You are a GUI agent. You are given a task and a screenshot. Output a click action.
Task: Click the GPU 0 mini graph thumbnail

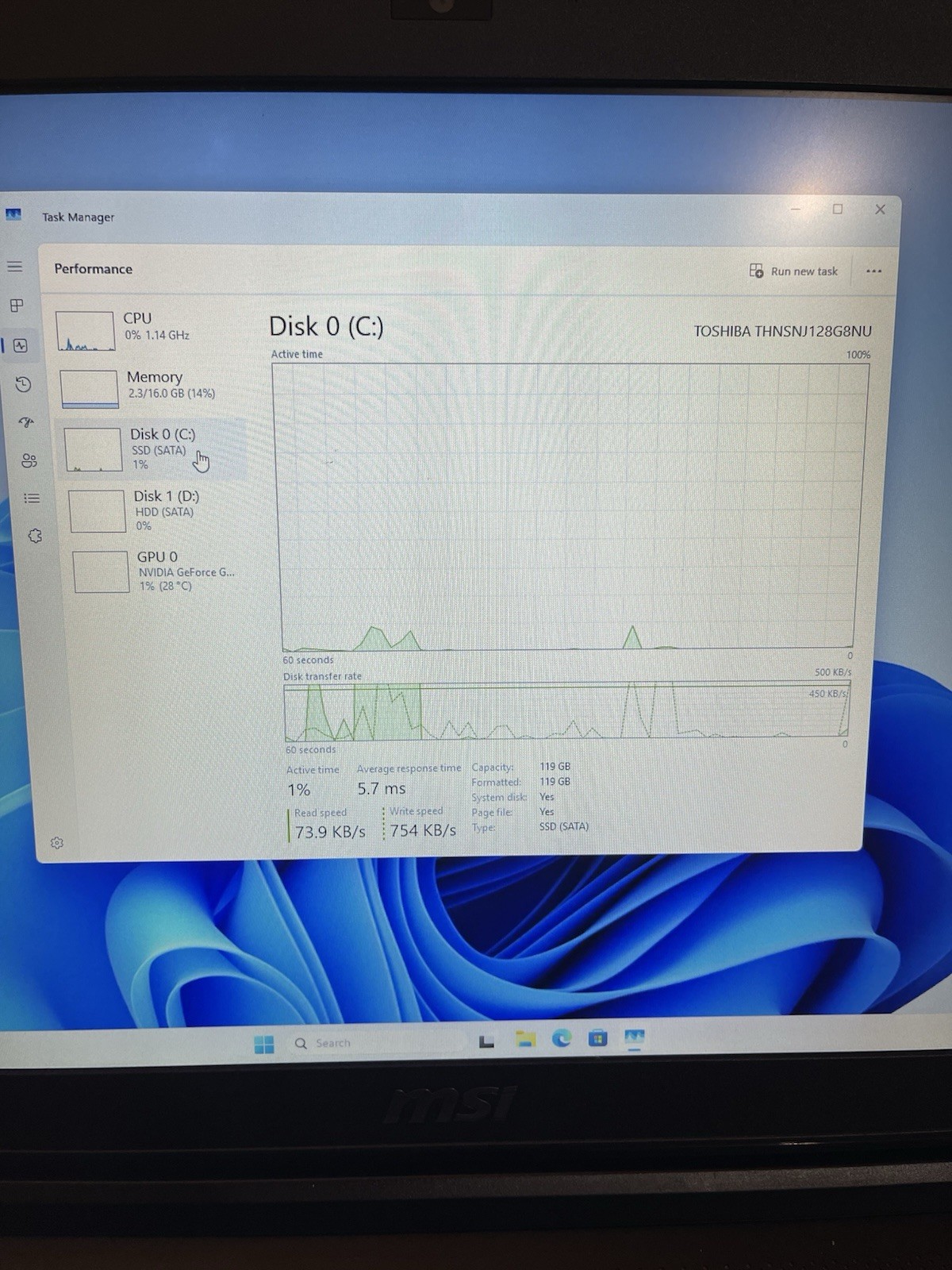(x=101, y=571)
